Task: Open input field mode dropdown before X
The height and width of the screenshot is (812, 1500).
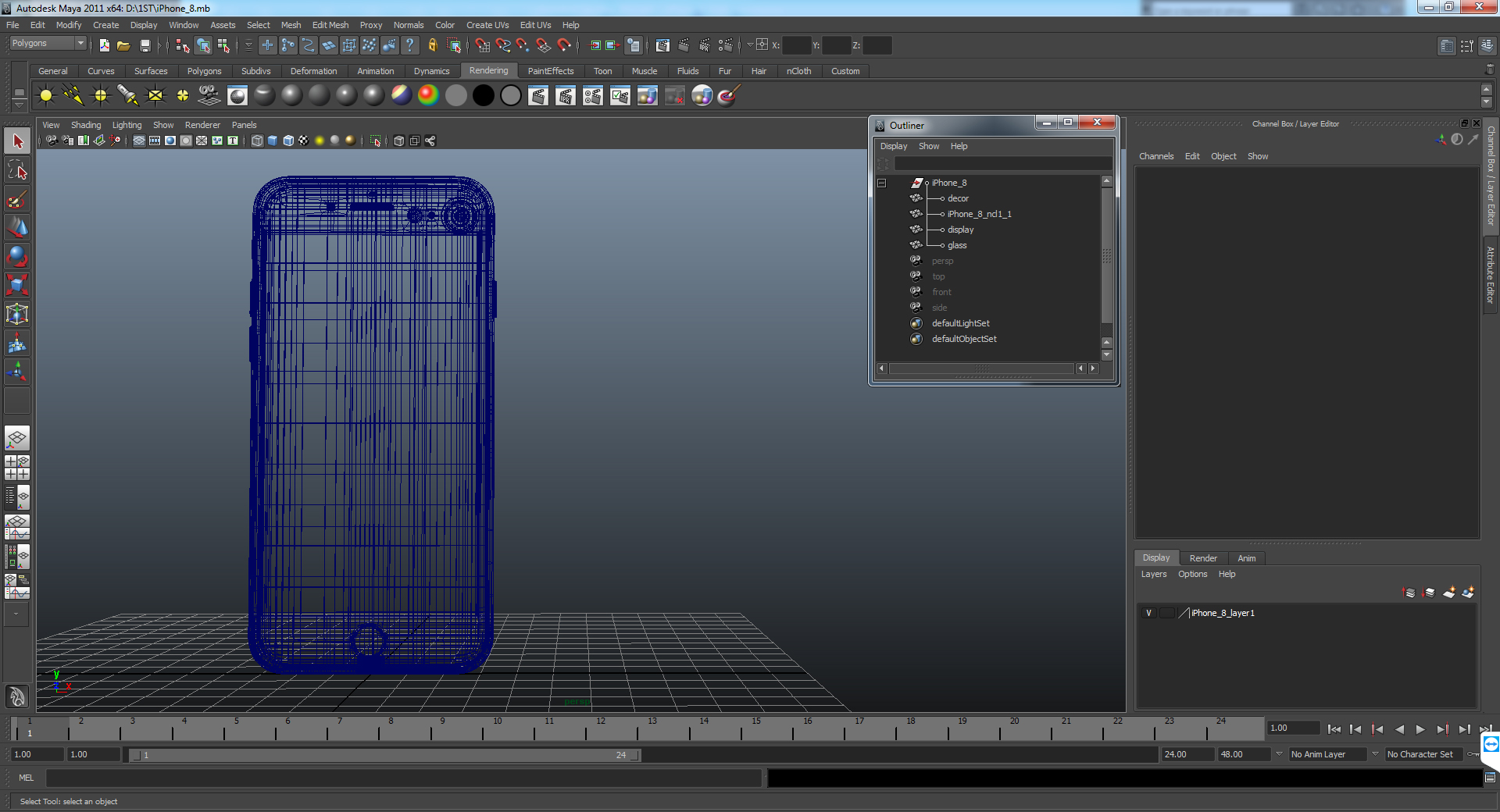Action: point(749,45)
